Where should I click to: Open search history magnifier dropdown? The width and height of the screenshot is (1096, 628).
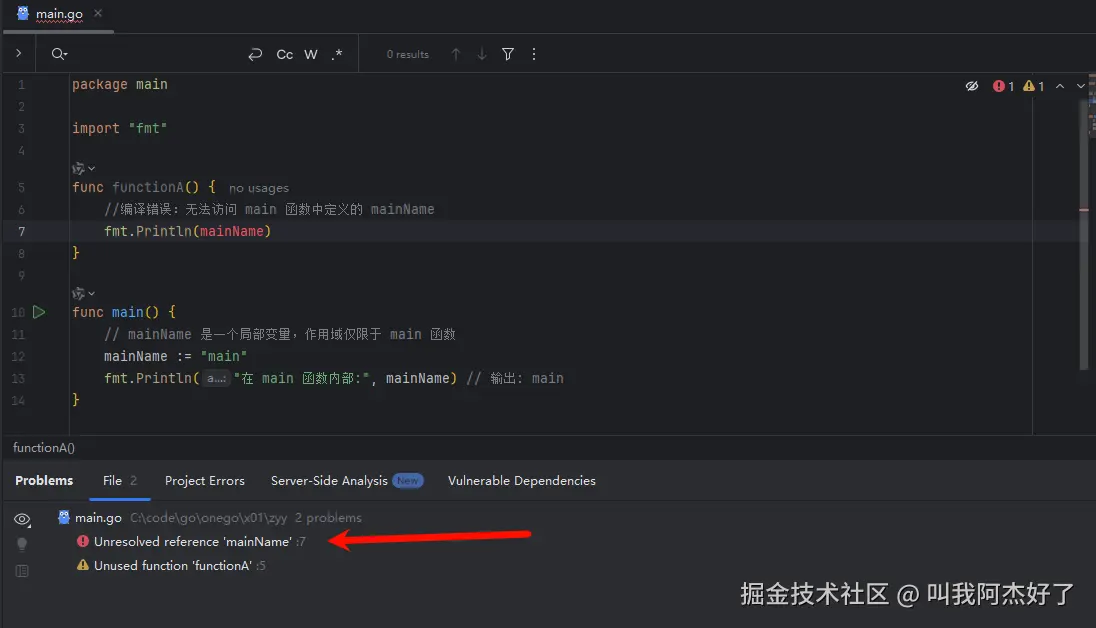(x=59, y=54)
